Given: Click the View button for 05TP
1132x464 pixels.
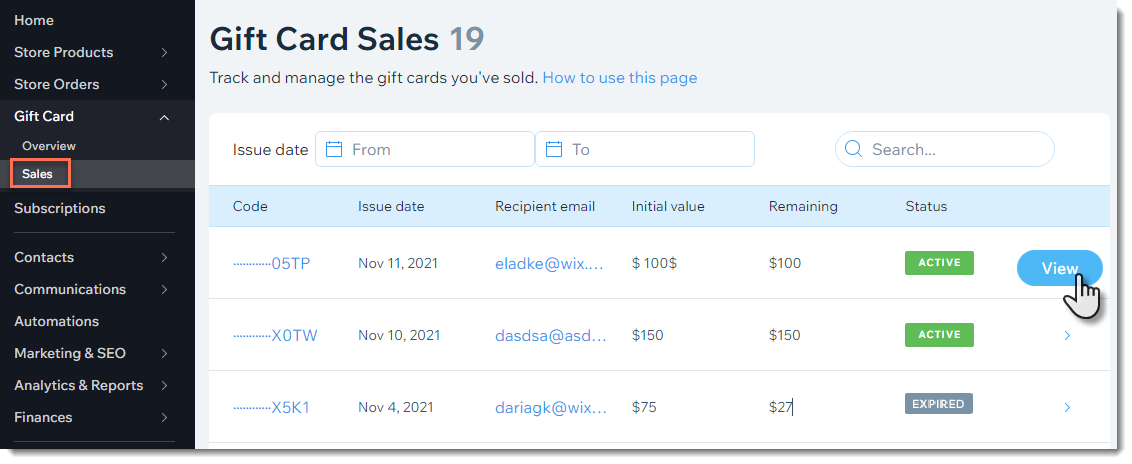Looking at the screenshot, I should point(1060,268).
